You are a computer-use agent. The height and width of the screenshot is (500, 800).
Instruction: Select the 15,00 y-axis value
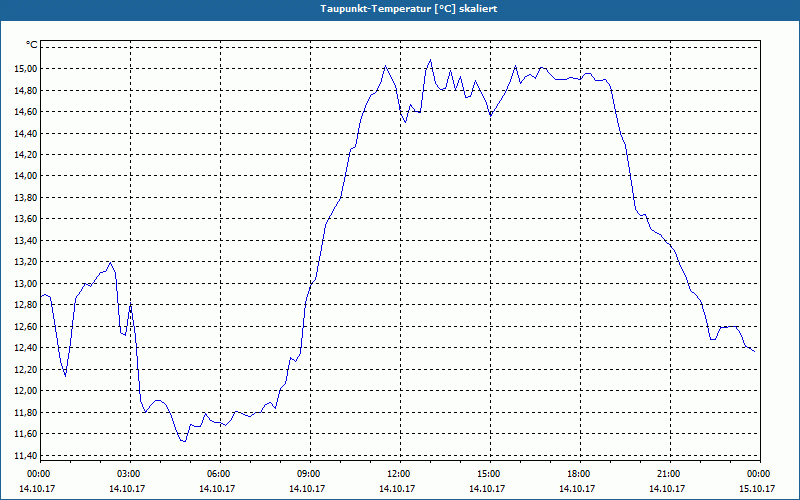[x=26, y=68]
